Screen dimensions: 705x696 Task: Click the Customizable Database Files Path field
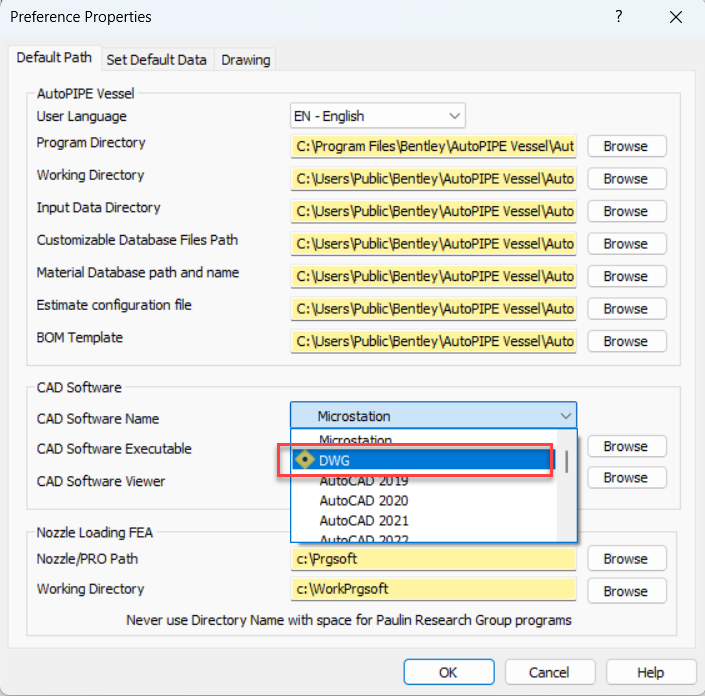tap(433, 243)
